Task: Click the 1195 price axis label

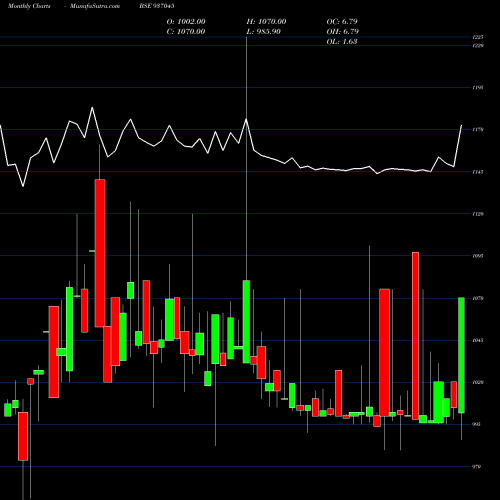Action: 478,88
